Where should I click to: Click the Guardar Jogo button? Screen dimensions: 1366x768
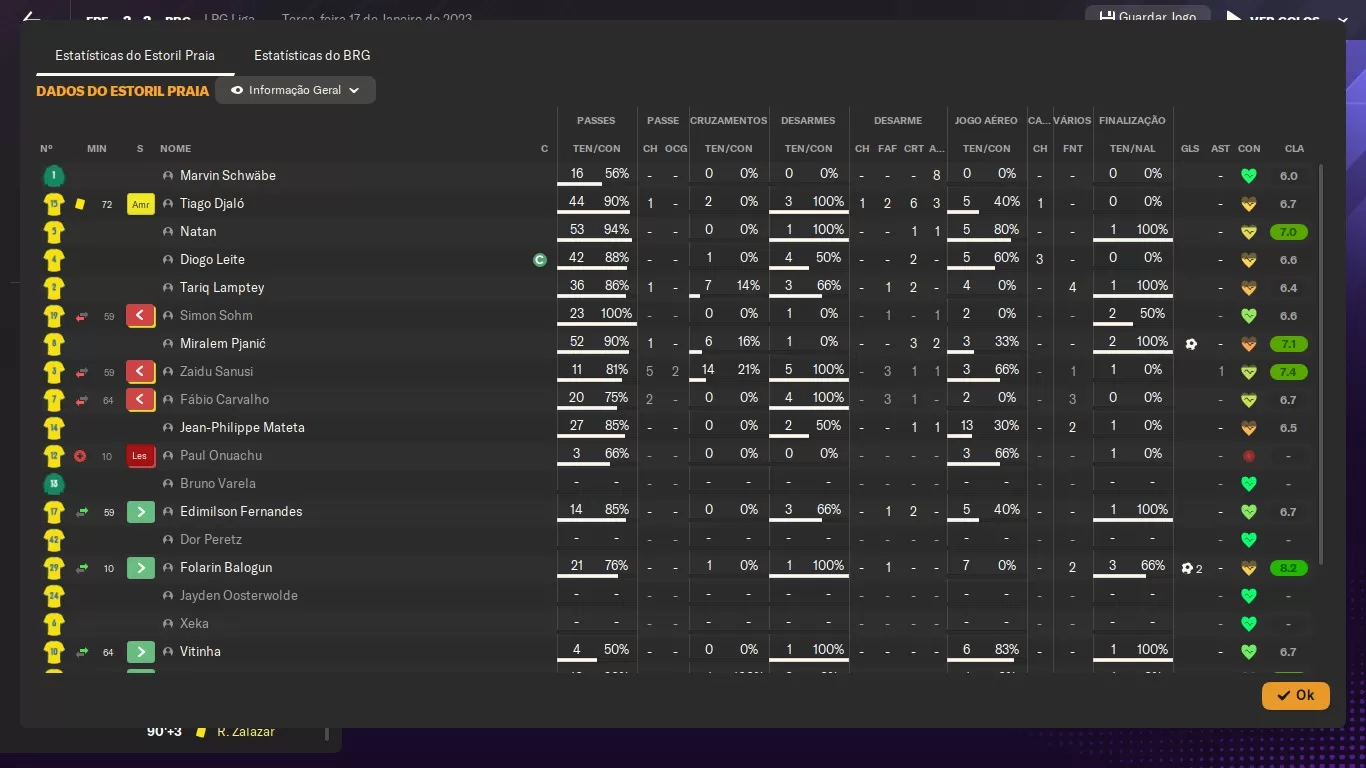click(x=1148, y=17)
